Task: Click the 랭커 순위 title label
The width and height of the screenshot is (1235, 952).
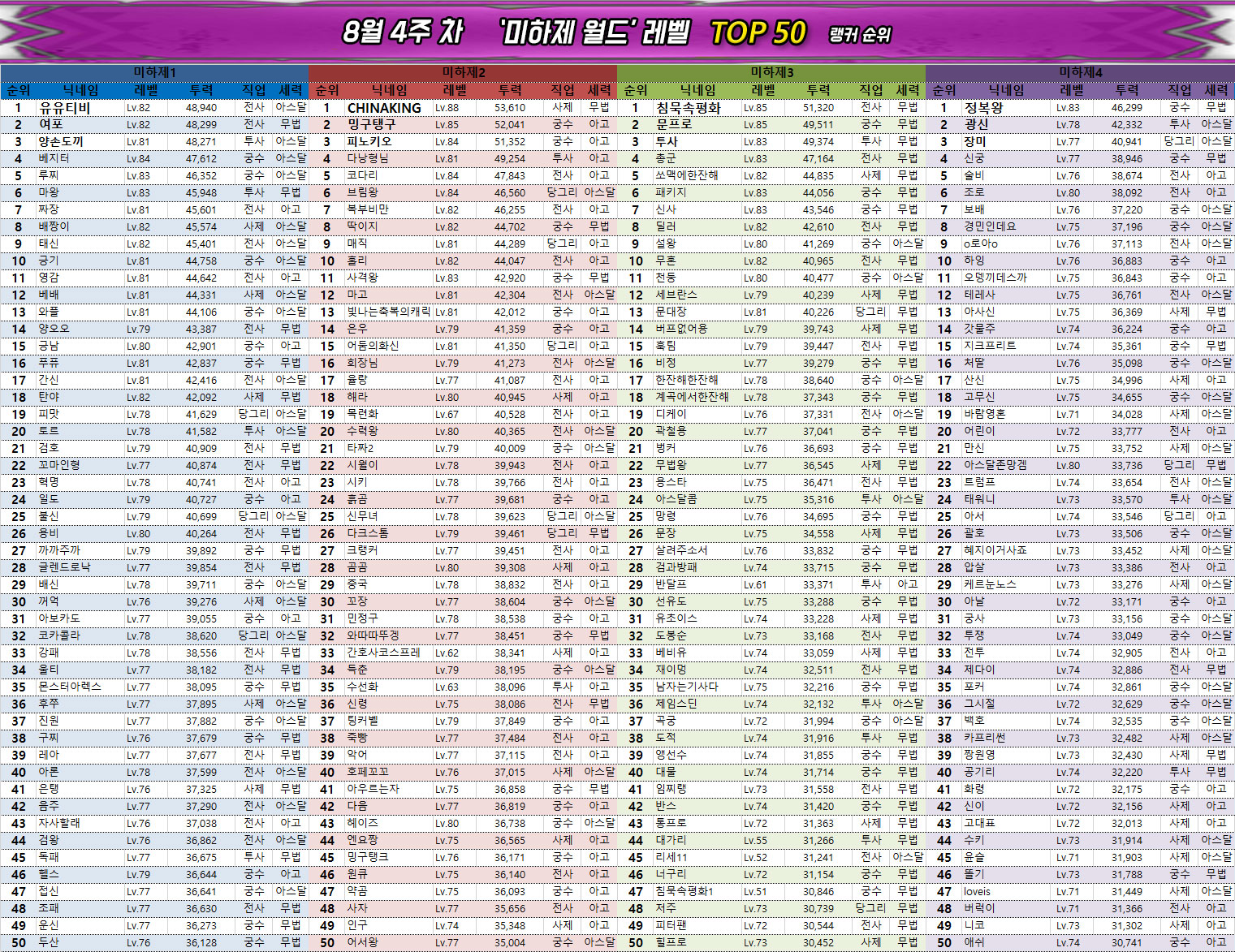Action: point(860,35)
